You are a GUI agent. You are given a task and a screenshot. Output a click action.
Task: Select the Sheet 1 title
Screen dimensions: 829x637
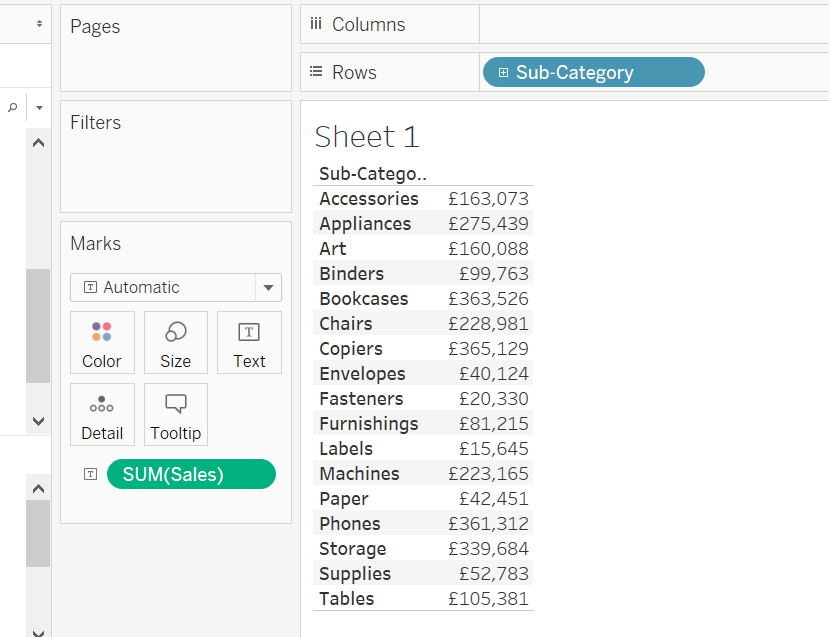[x=364, y=135]
